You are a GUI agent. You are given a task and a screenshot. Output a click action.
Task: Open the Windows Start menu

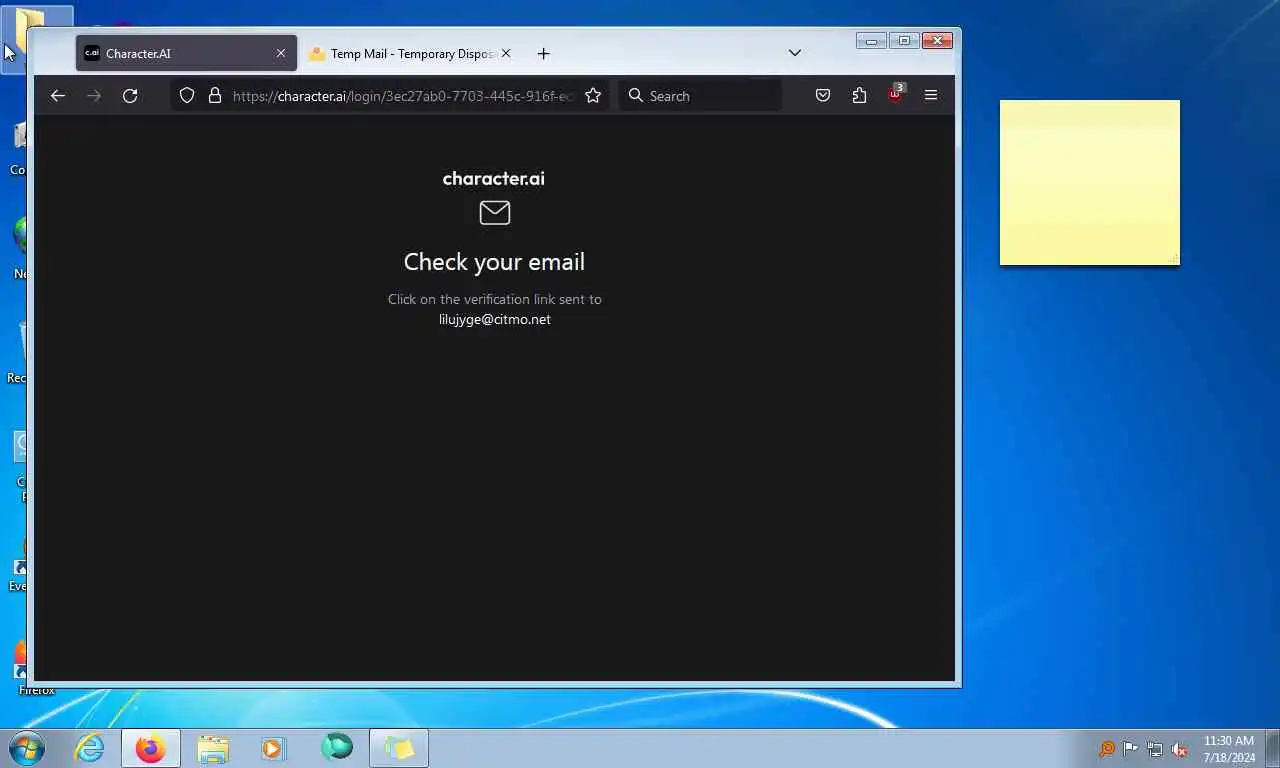coord(26,748)
